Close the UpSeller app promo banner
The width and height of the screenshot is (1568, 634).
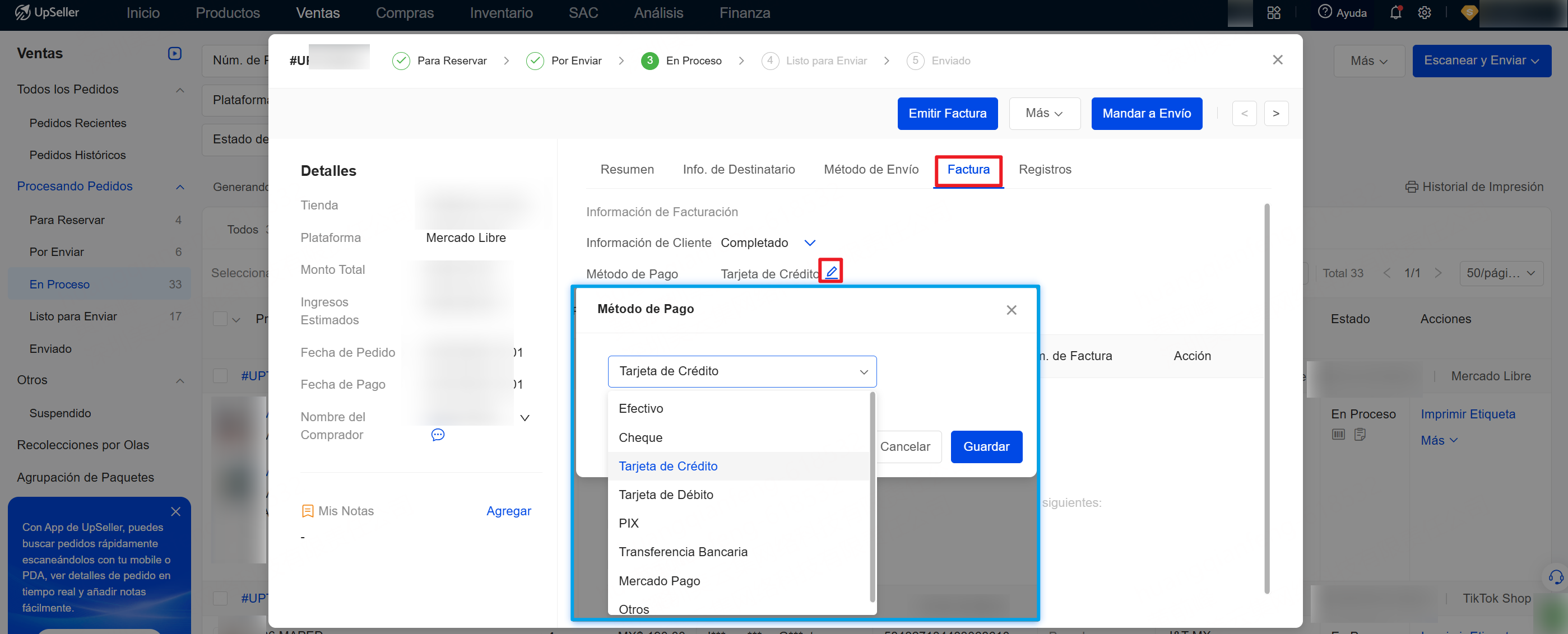175,512
